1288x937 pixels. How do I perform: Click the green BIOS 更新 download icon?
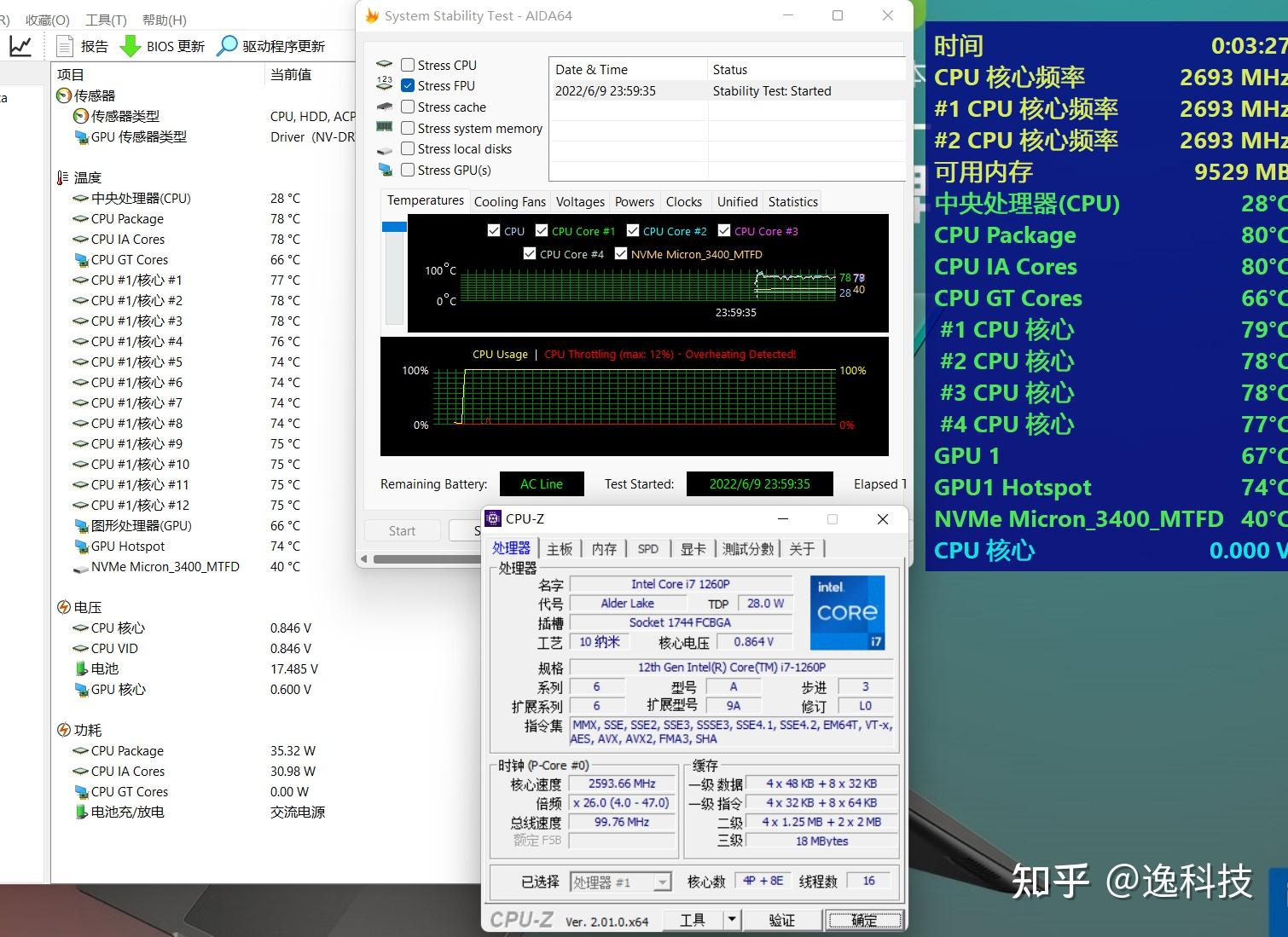[130, 45]
